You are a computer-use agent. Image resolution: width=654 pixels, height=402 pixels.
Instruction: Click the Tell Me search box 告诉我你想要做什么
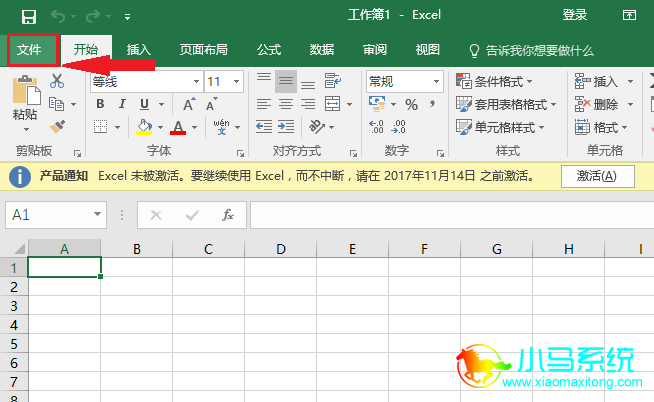pyautogui.click(x=531, y=51)
